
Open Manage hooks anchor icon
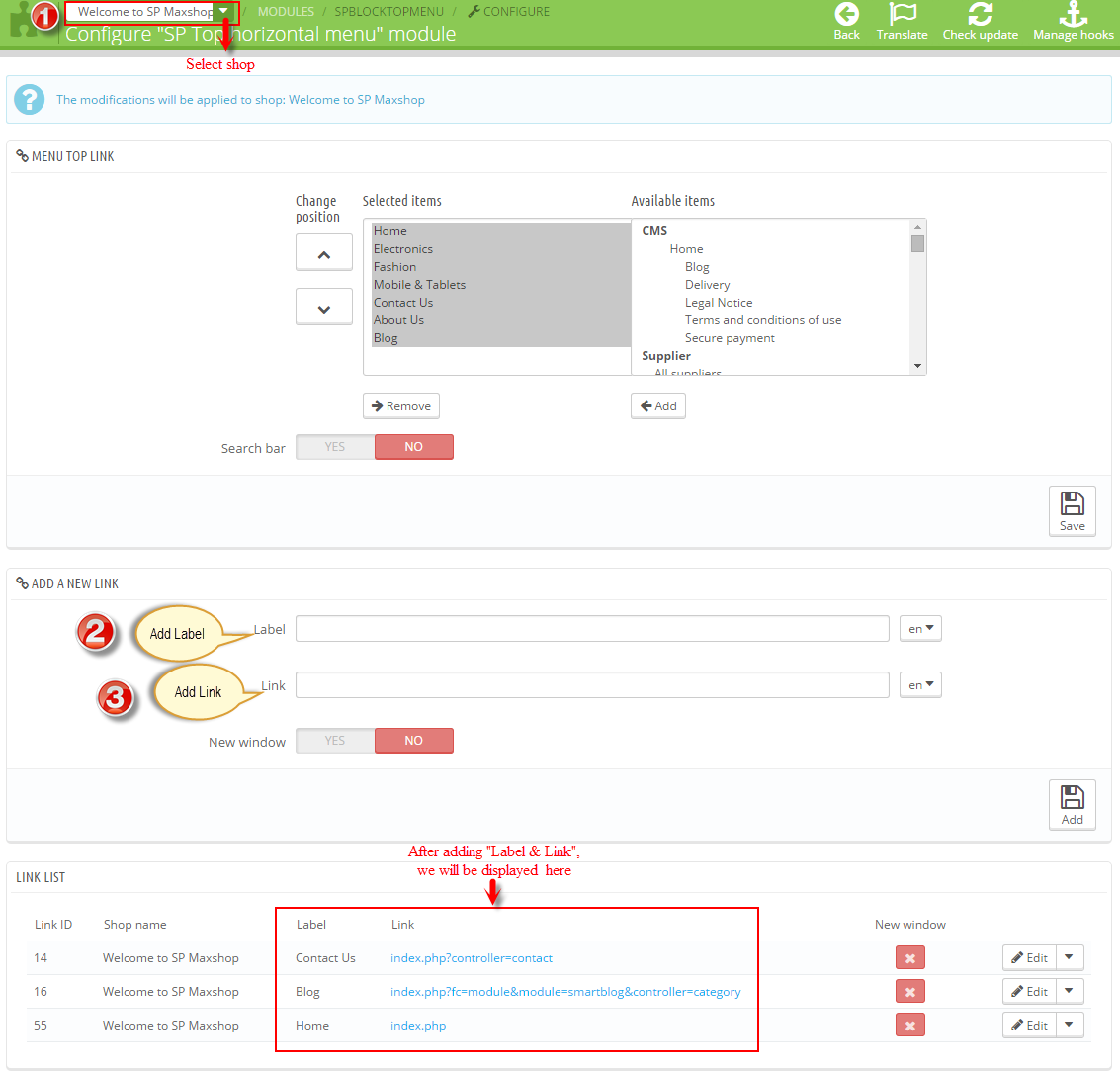1073,14
